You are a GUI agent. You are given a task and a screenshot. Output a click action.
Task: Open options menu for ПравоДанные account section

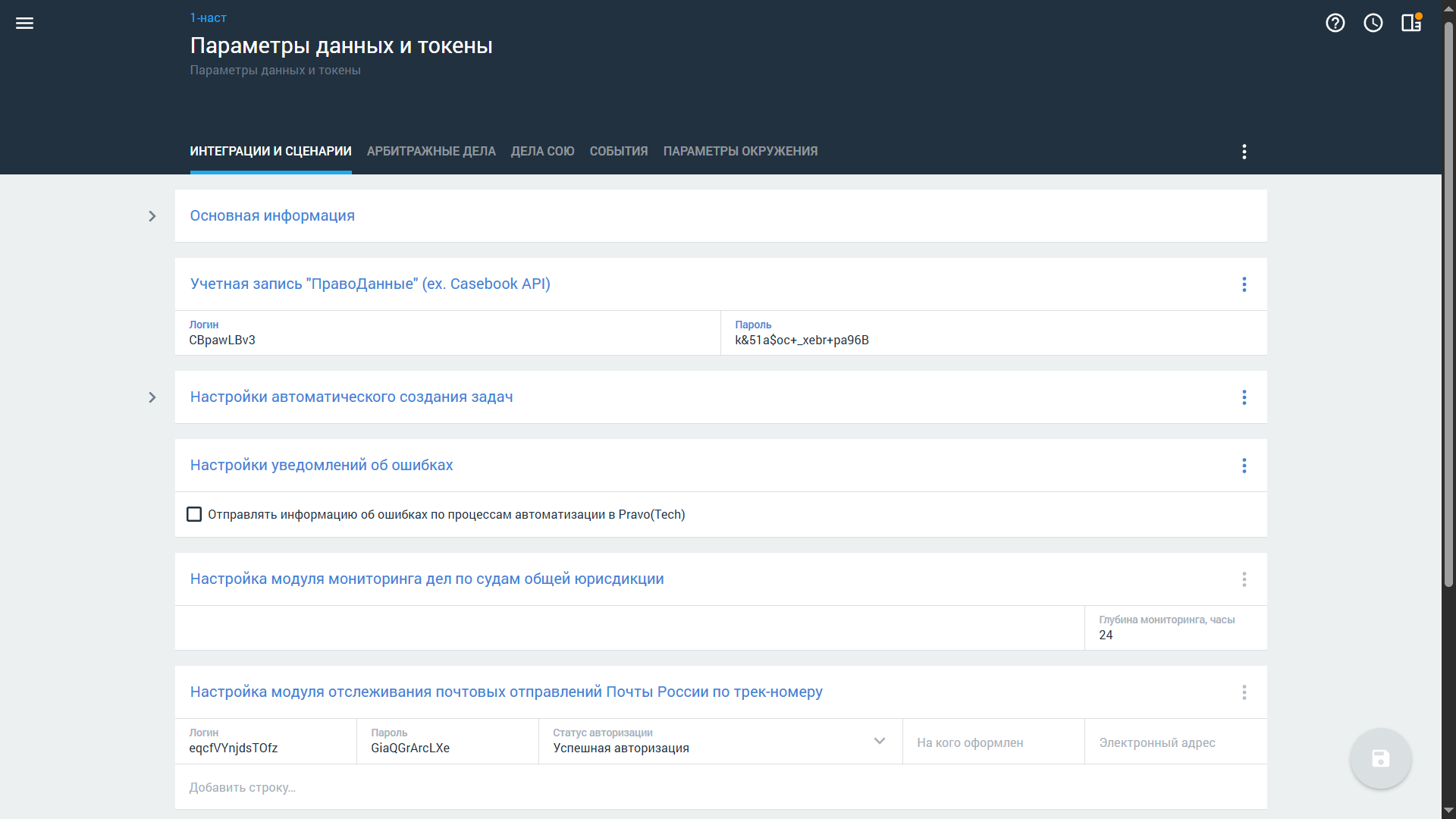point(1244,284)
